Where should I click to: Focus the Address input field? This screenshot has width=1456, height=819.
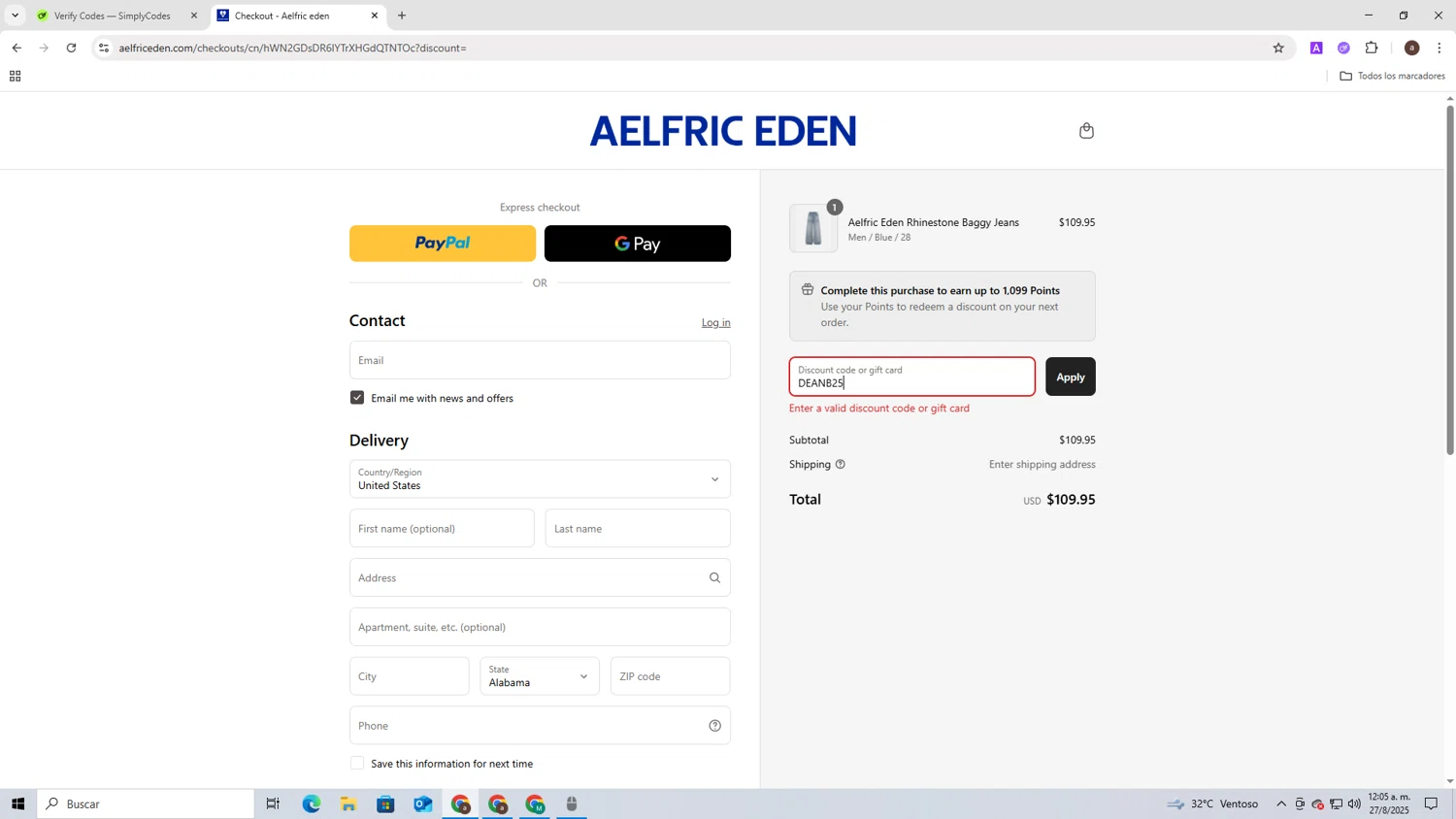click(x=540, y=578)
